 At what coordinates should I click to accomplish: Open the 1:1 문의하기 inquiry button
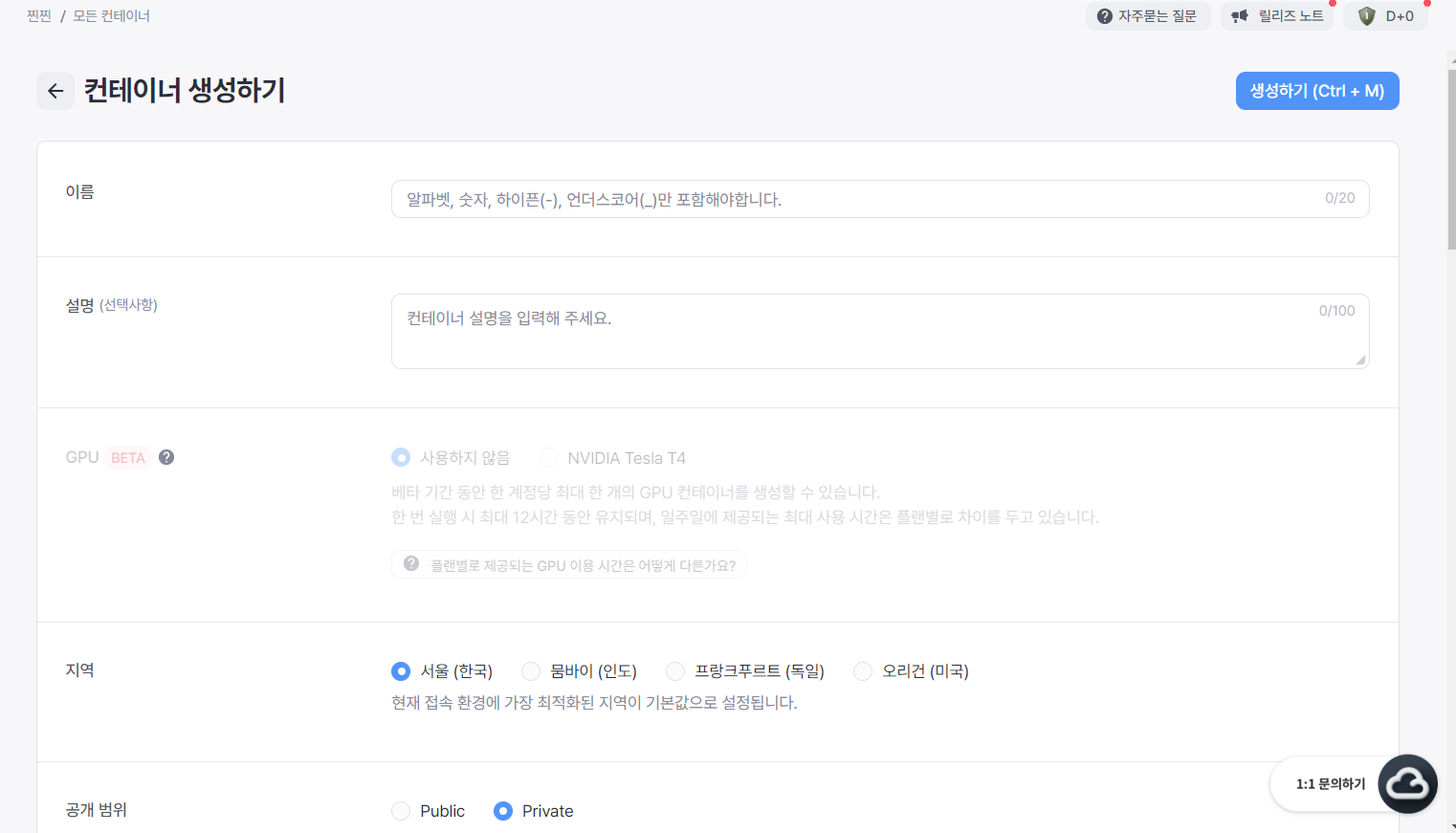[x=1331, y=784]
